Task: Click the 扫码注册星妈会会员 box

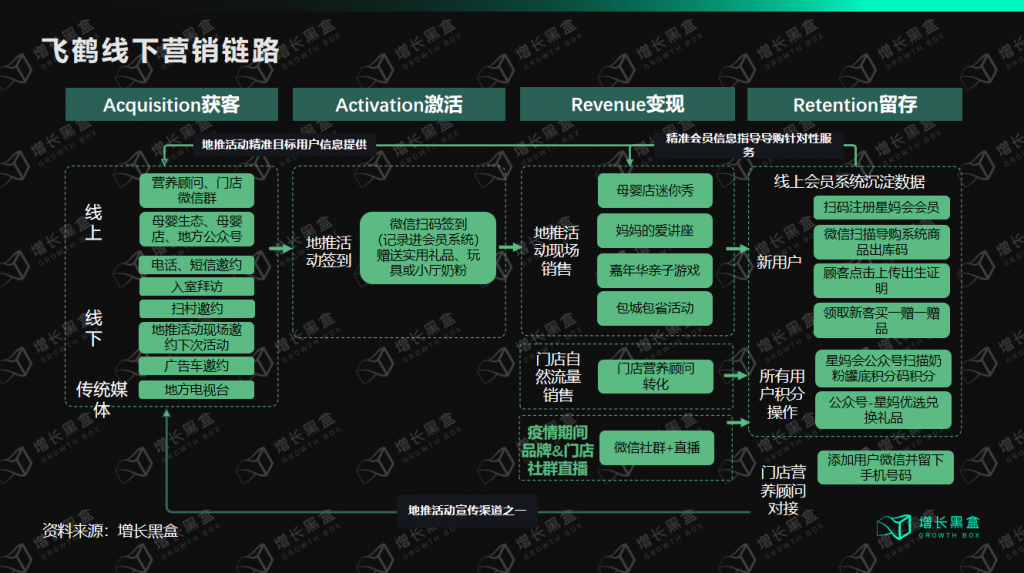Action: pos(881,207)
